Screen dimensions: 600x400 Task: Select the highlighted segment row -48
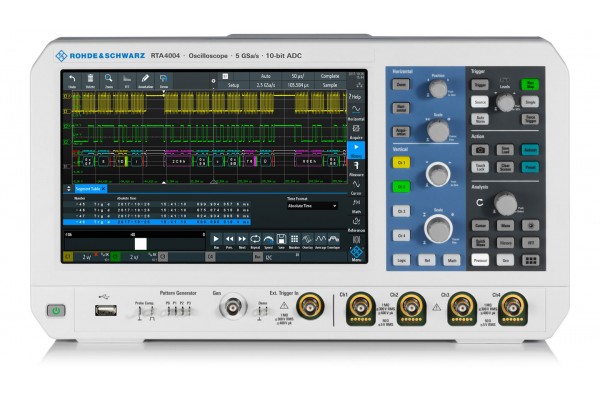157,222
